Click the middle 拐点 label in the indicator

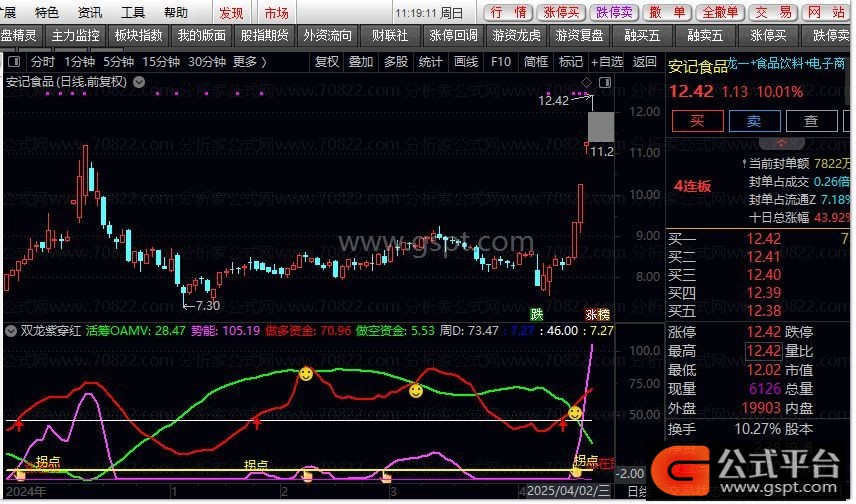256,465
